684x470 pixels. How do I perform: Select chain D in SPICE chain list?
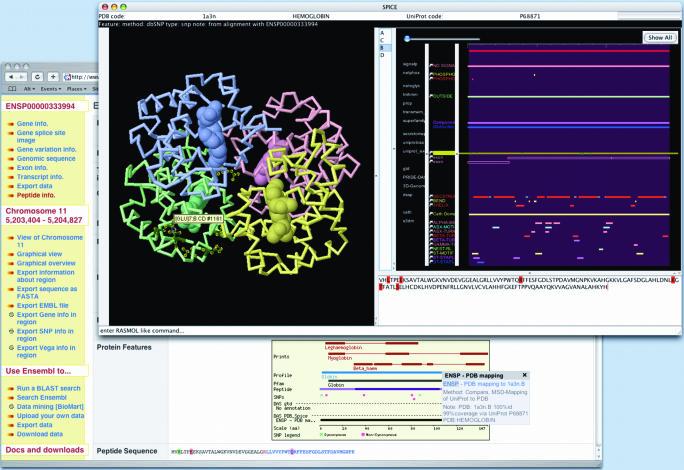382,55
